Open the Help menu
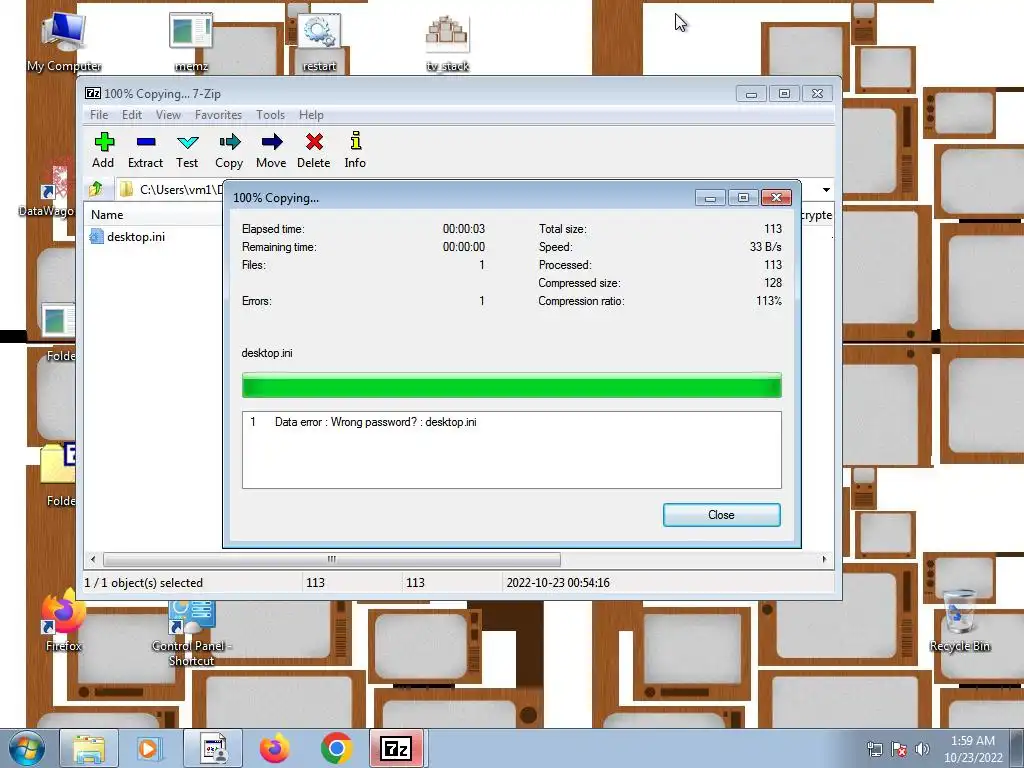The image size is (1024, 768). click(311, 115)
